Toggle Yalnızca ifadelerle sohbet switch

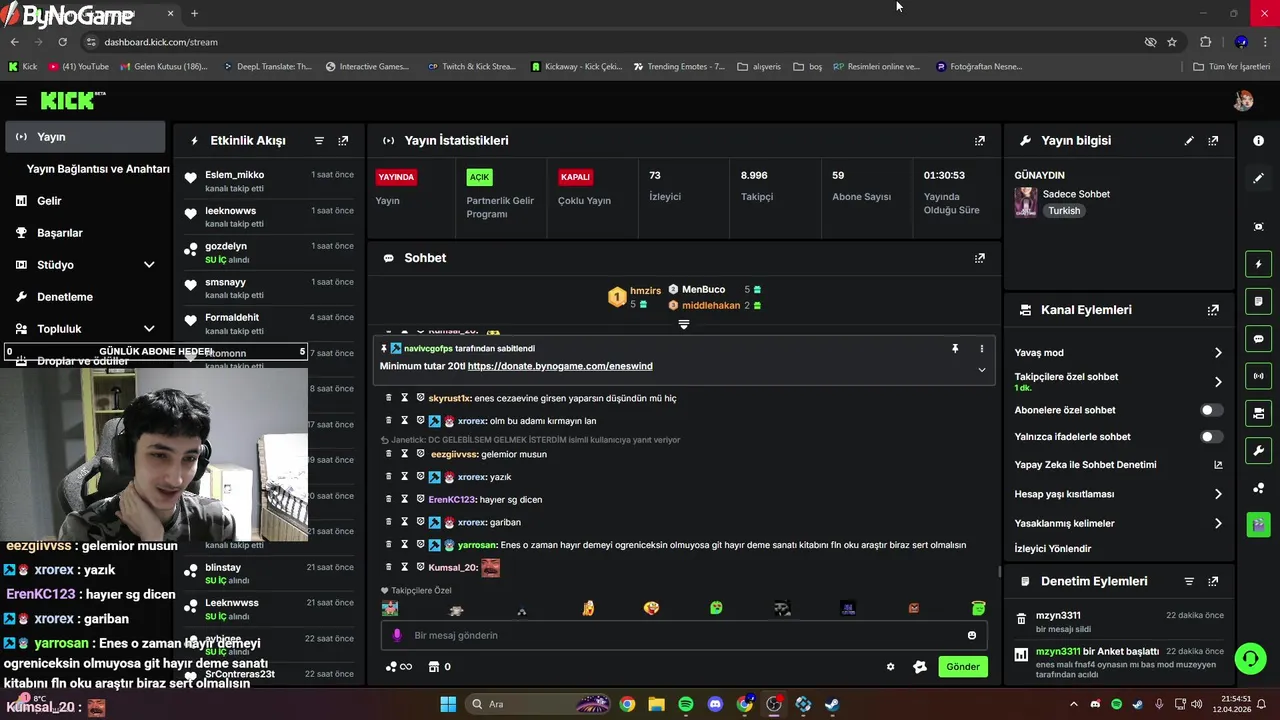coord(1211,437)
